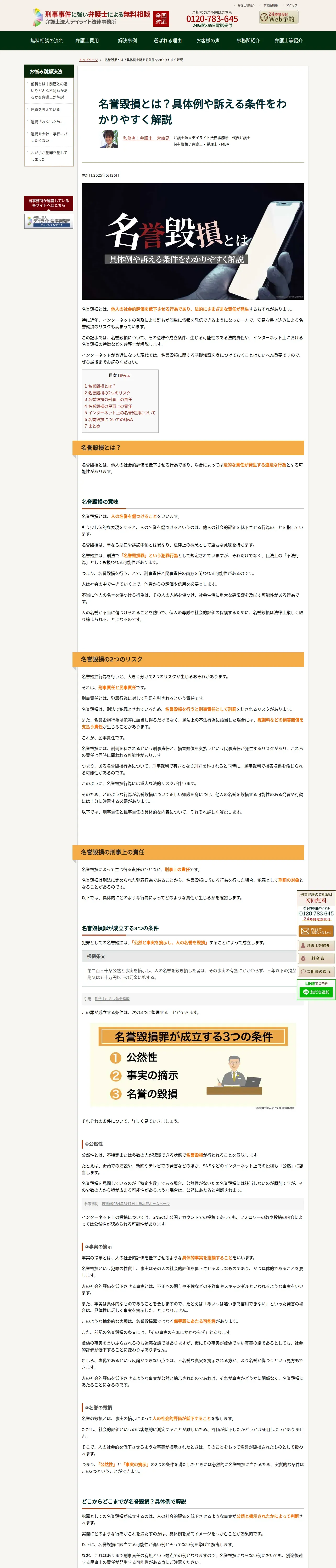The width and height of the screenshot is (336, 1568).
Task: Click subheading ①公然性
Action: 94,1144
